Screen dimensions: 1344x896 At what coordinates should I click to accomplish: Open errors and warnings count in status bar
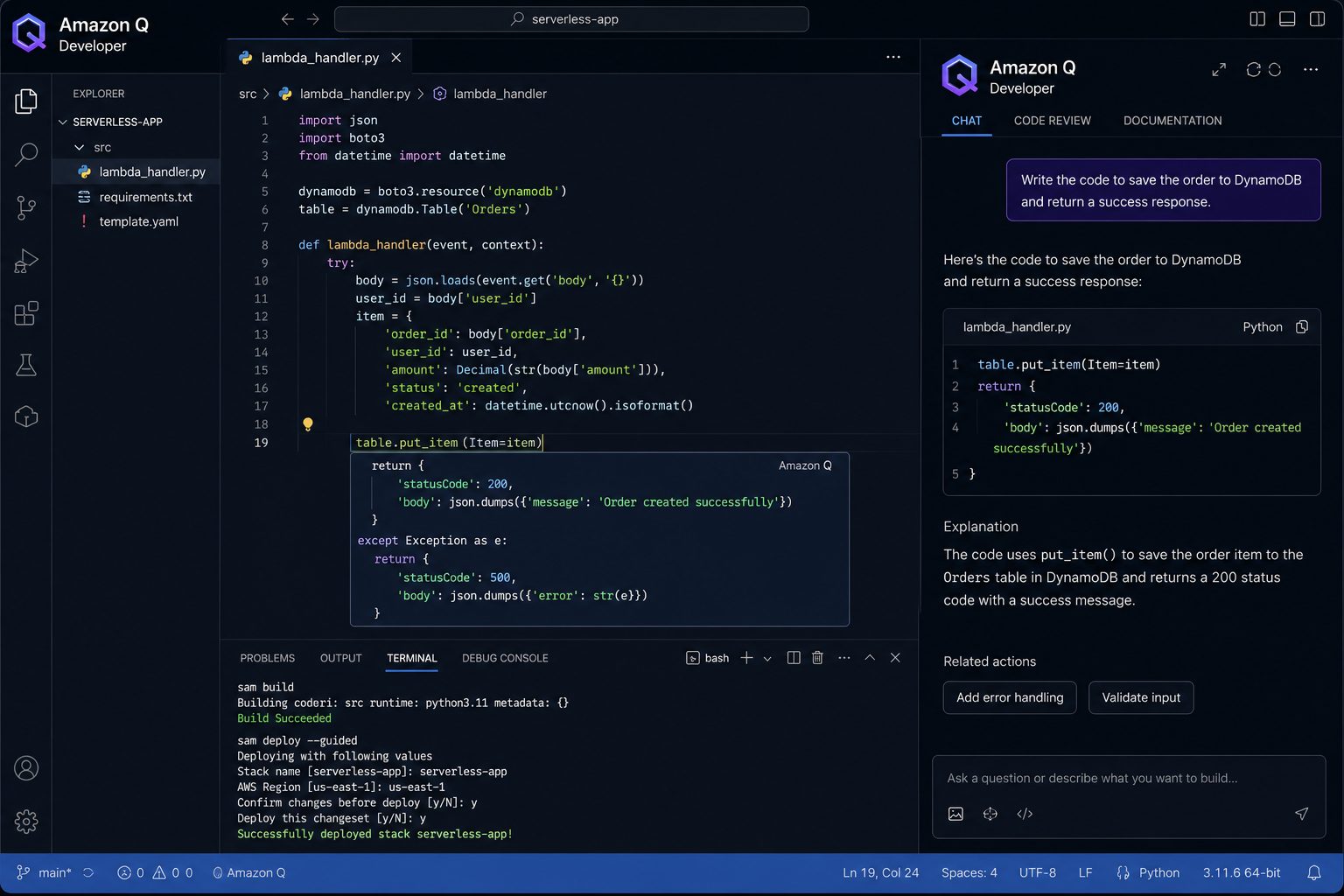(x=155, y=872)
